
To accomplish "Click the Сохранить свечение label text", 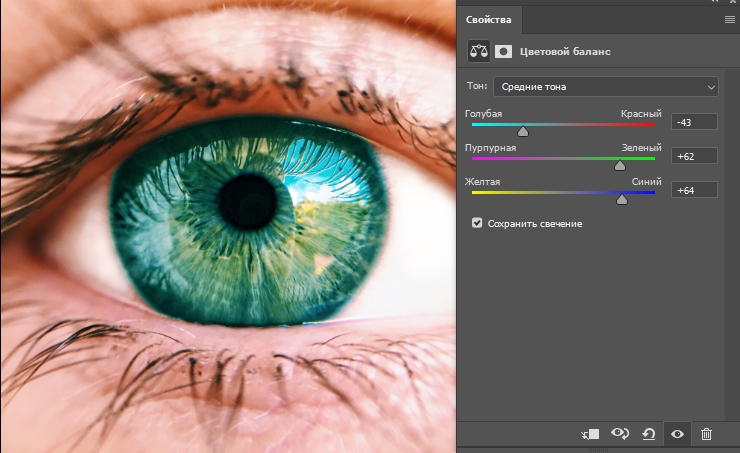I will click(535, 224).
